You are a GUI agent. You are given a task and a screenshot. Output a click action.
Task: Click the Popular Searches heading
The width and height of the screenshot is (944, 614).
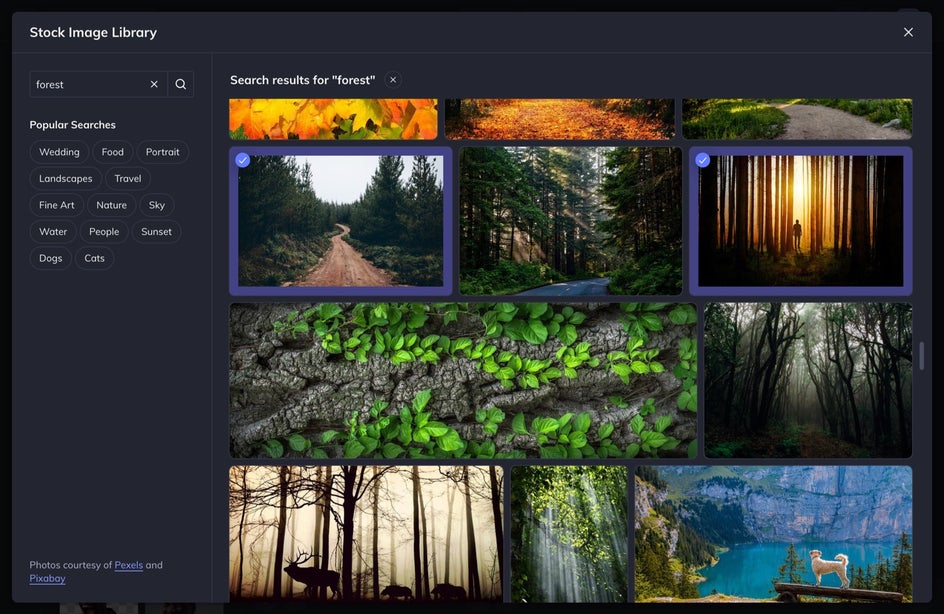72,125
